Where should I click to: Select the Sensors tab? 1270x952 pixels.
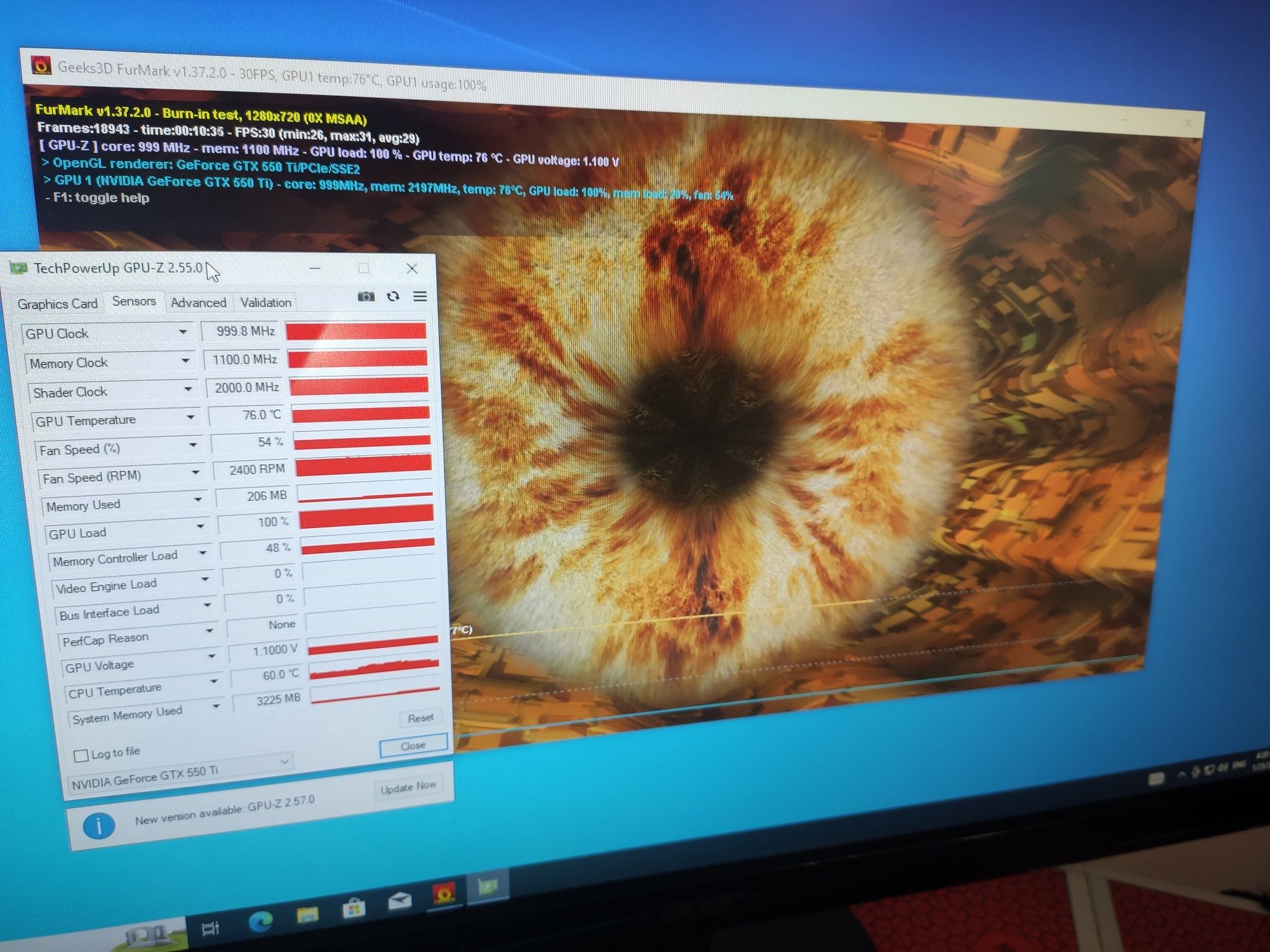coord(134,301)
